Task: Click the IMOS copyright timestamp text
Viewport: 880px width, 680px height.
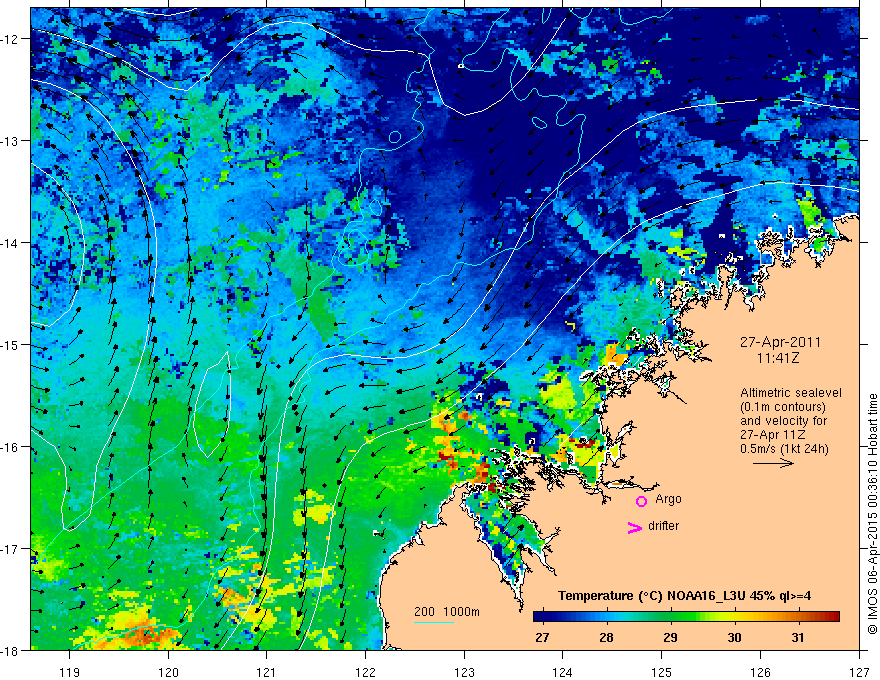Action: click(872, 514)
